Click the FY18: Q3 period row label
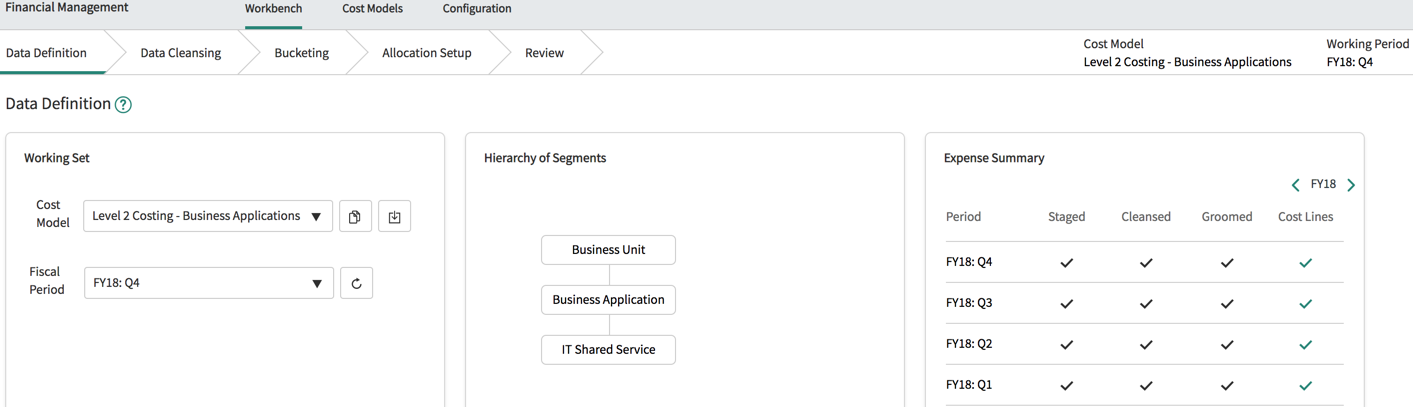 tap(969, 303)
